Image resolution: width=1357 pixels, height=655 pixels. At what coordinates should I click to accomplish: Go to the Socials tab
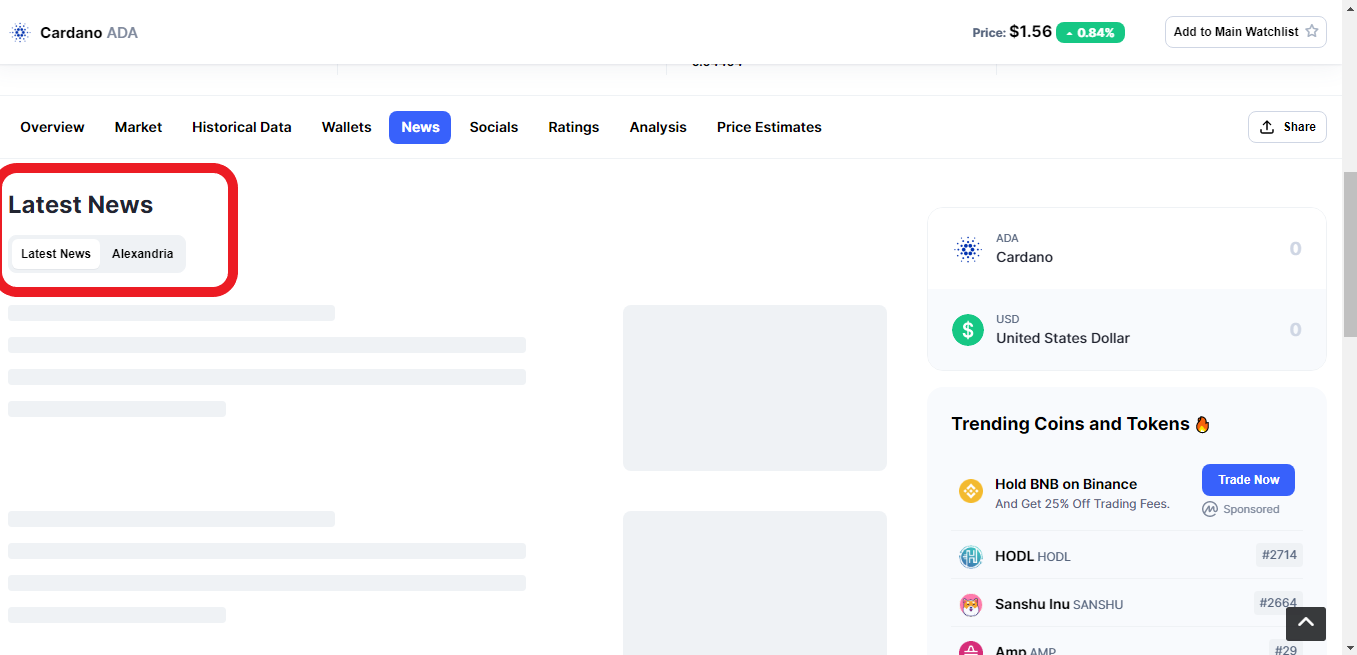pos(494,127)
